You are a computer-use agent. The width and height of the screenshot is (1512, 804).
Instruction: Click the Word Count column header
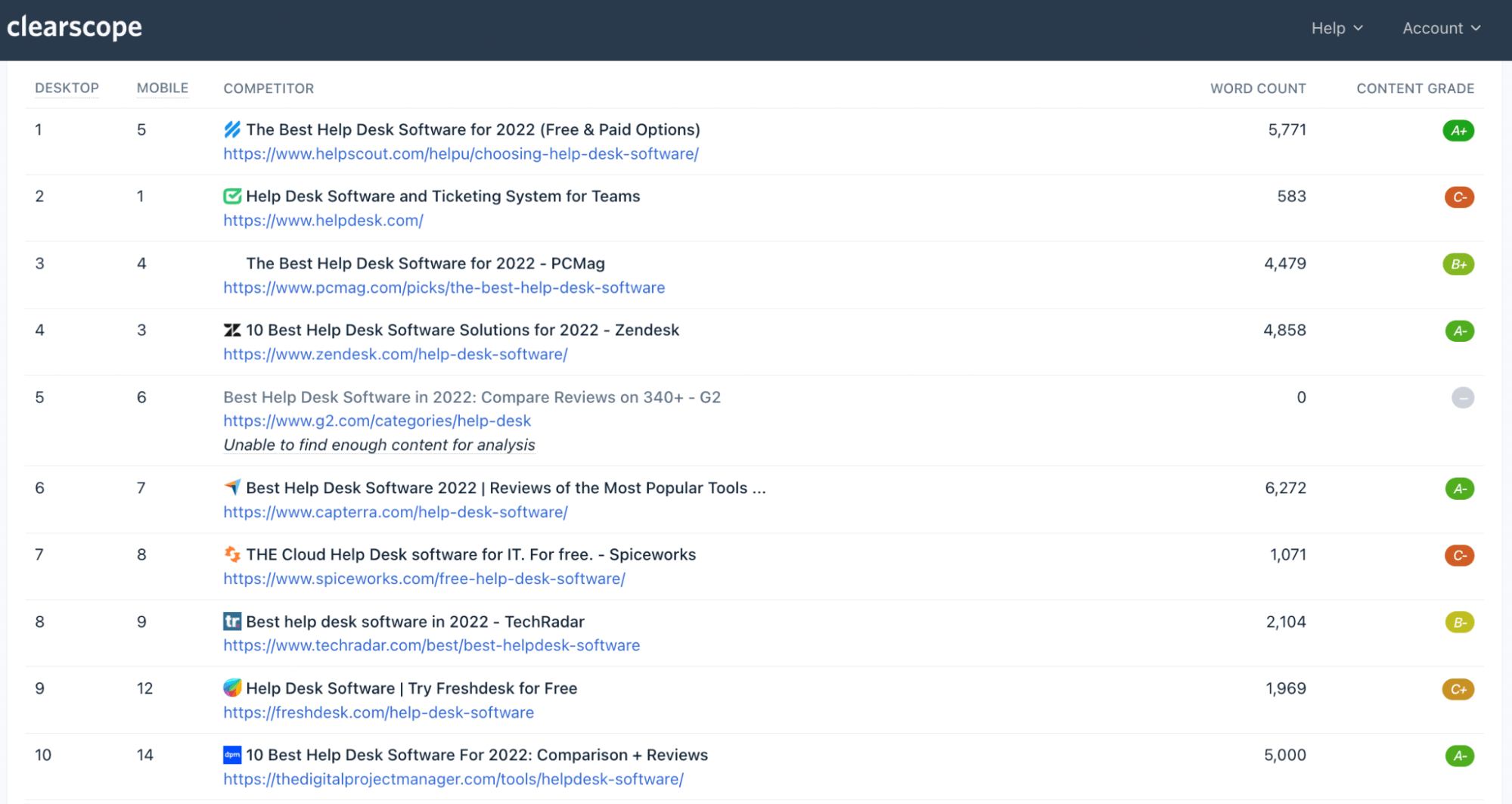click(1258, 88)
